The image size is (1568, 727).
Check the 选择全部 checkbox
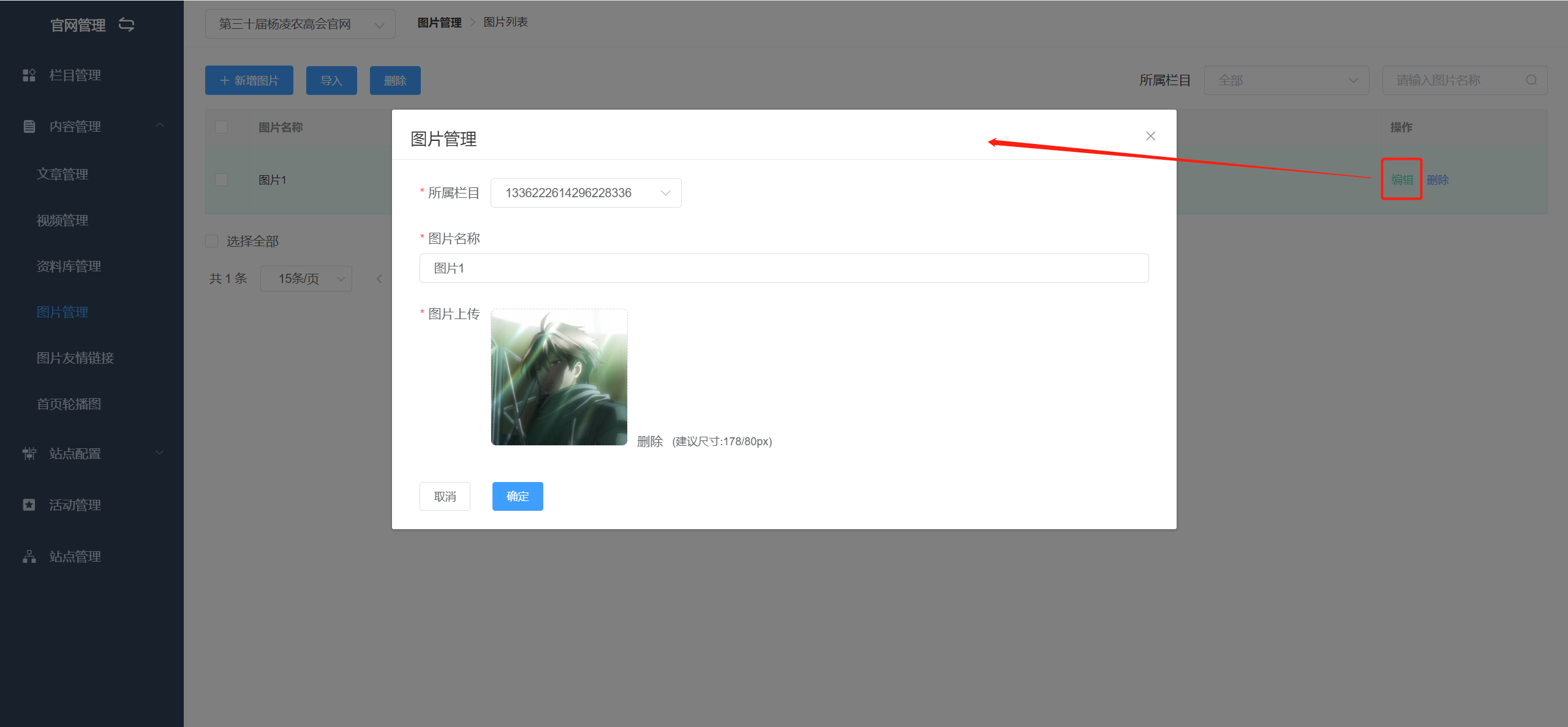point(212,241)
